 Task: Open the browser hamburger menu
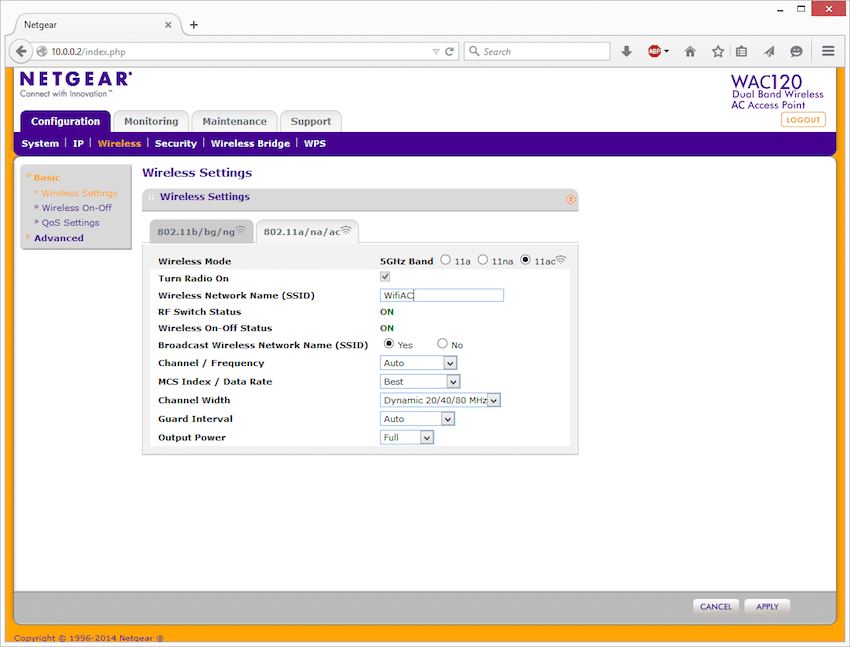pos(828,51)
